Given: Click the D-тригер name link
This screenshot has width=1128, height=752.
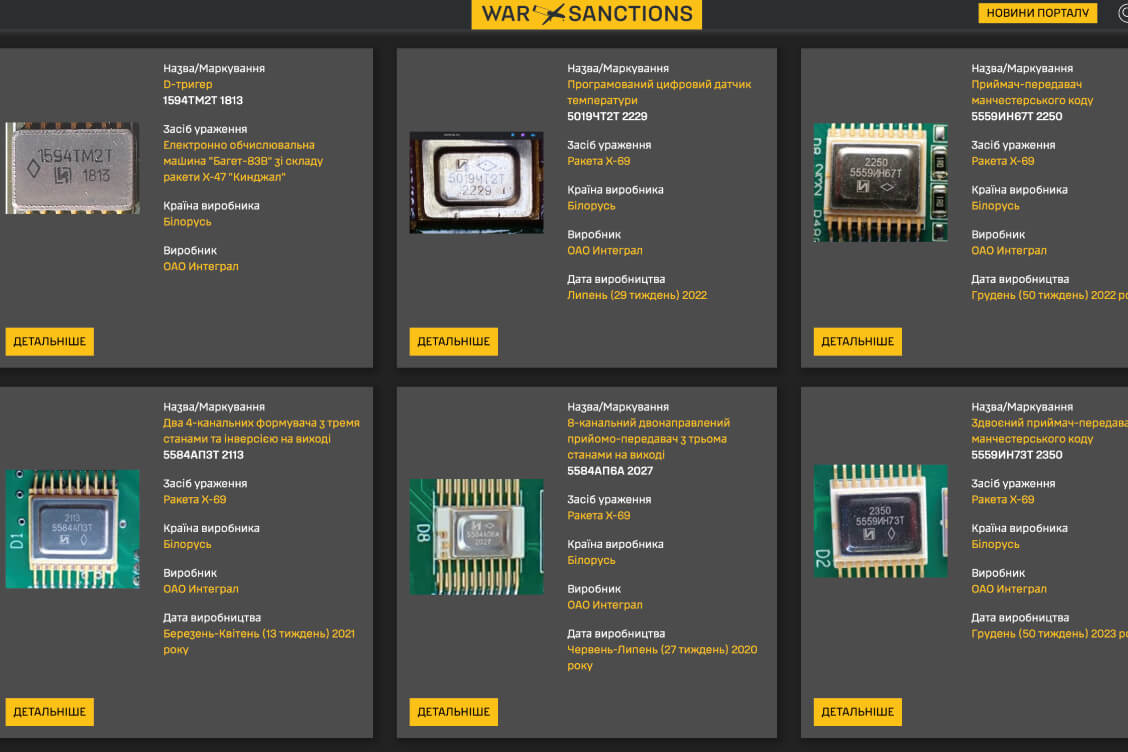Looking at the screenshot, I should click(x=188, y=84).
